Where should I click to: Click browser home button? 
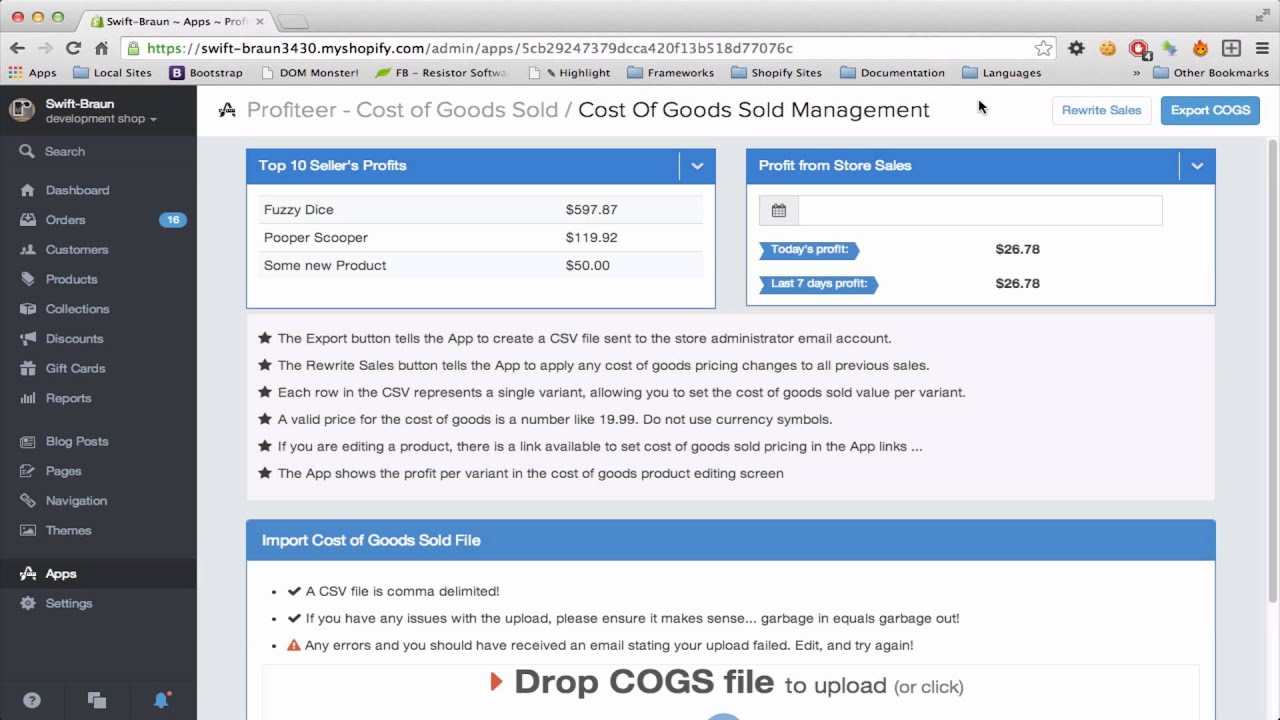[101, 48]
